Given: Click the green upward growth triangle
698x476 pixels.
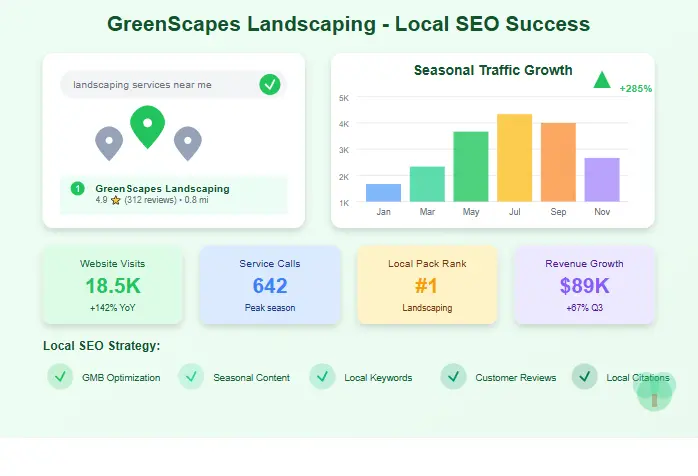Looking at the screenshot, I should (x=601, y=80).
